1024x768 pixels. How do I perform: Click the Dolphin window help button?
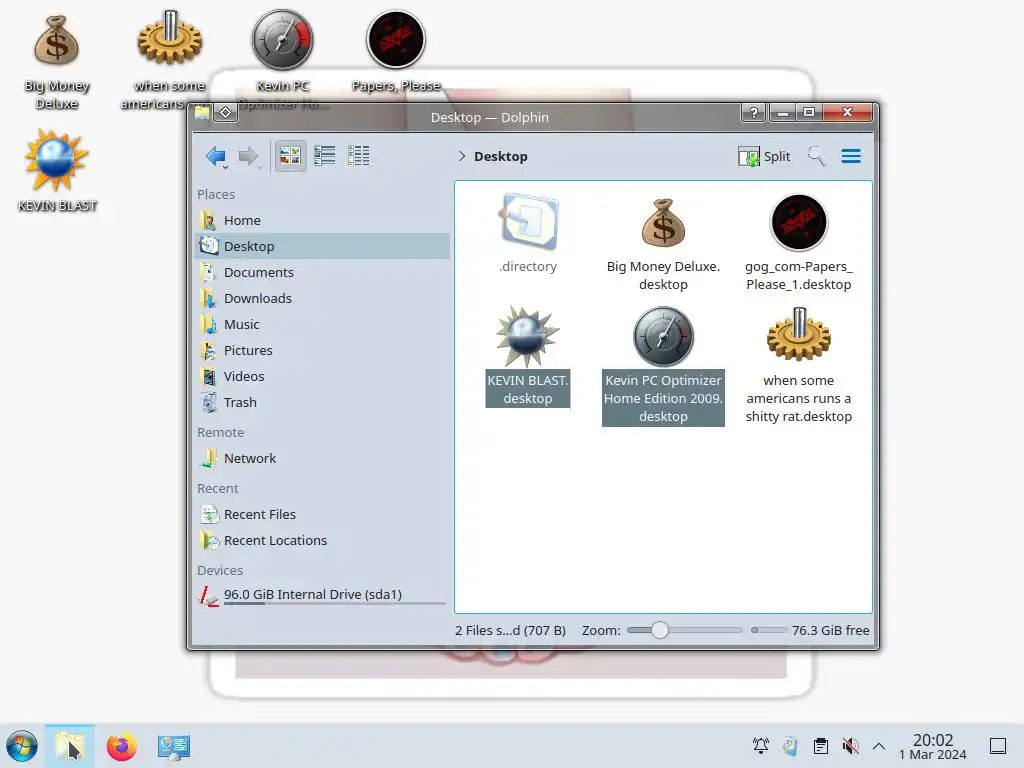pos(754,112)
